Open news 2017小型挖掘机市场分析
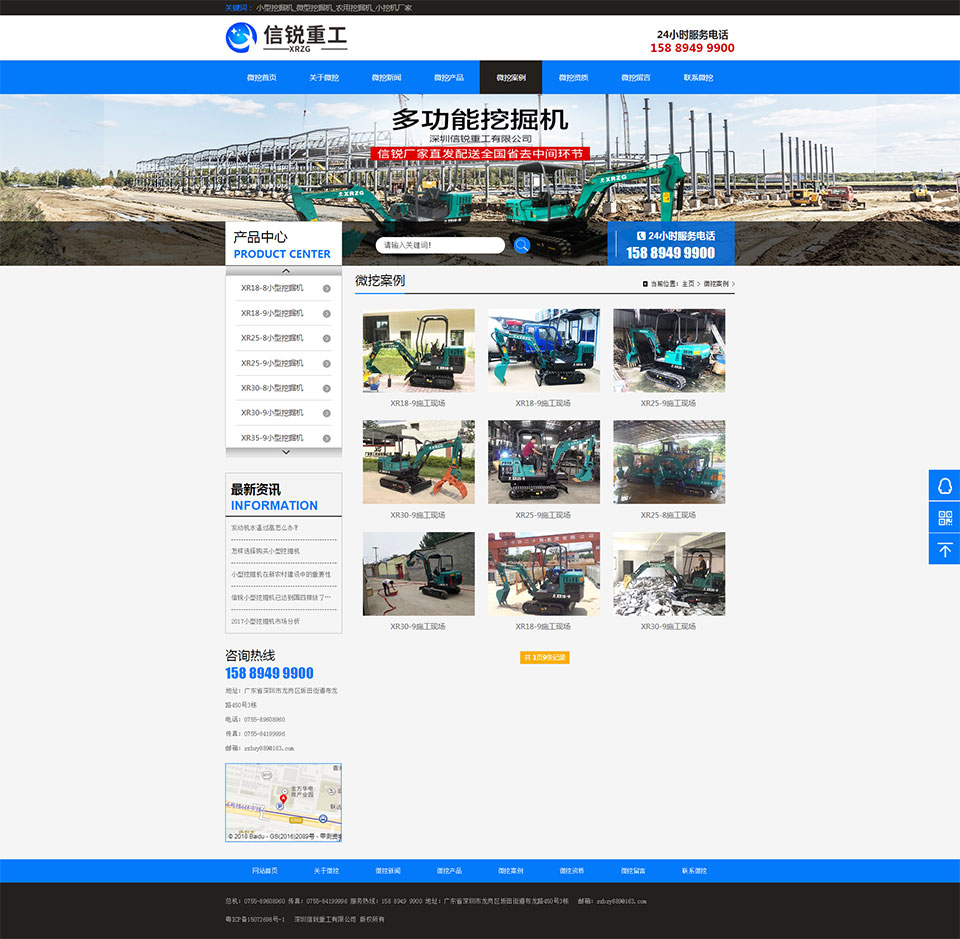This screenshot has height=939, width=960. click(x=265, y=621)
